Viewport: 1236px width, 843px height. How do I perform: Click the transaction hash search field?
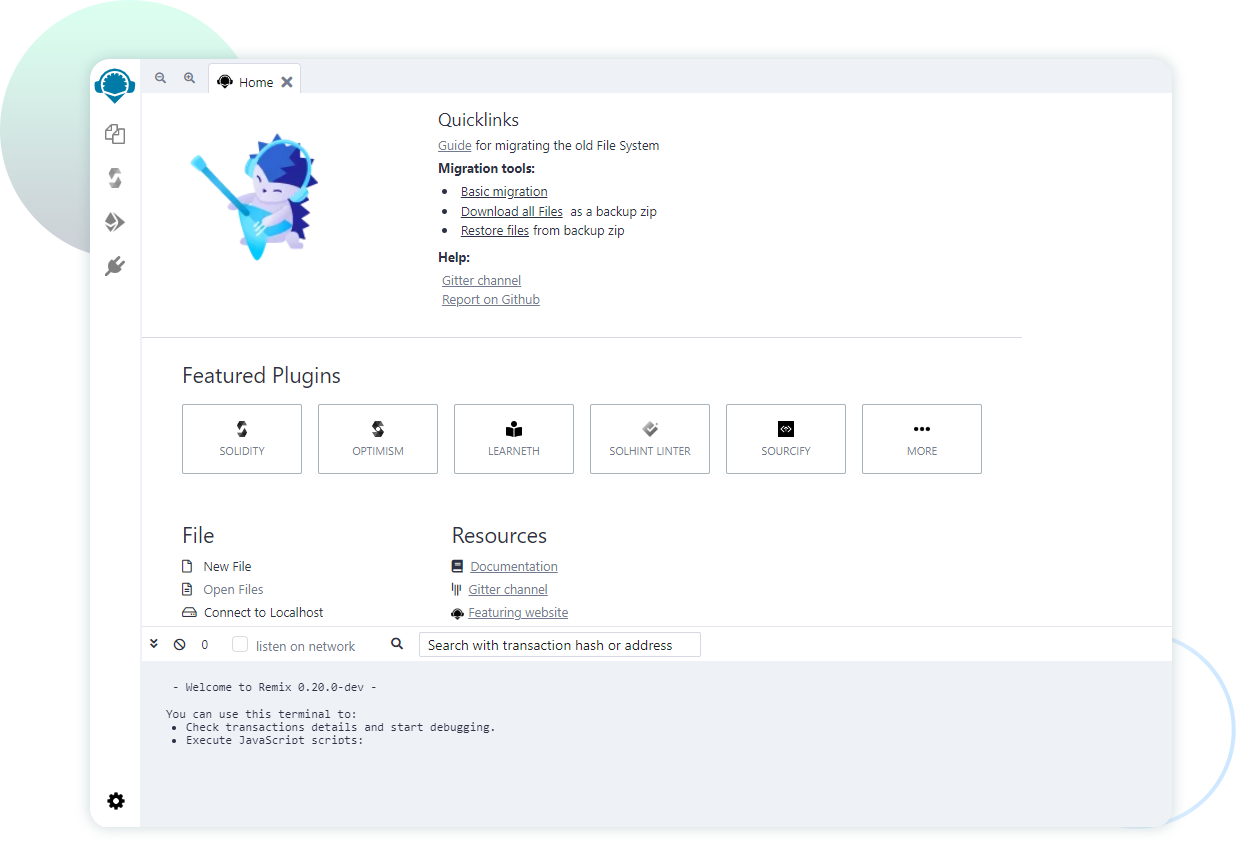coord(559,644)
